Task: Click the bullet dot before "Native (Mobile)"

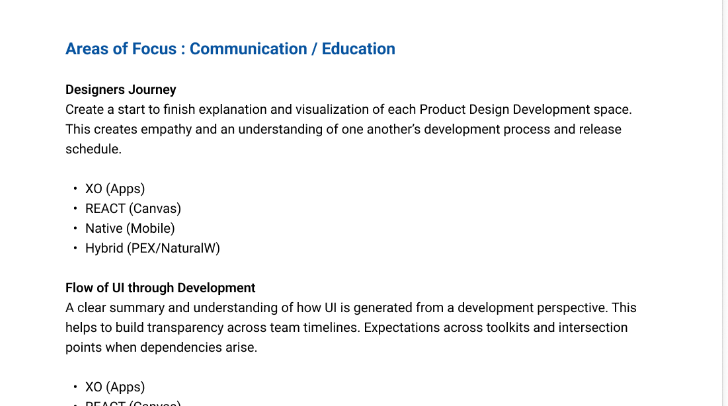Action: tap(75, 228)
